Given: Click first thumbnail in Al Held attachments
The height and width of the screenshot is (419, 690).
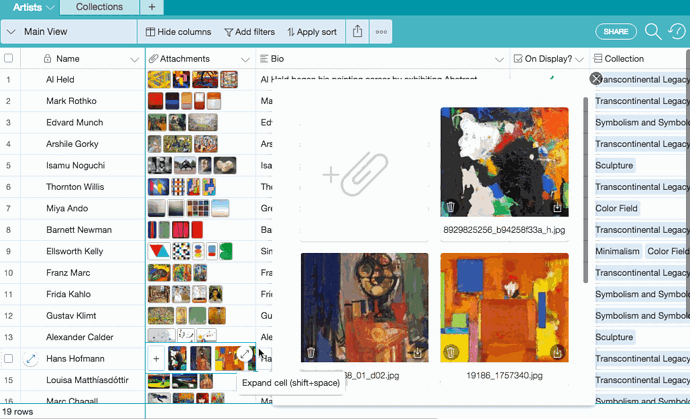Looking at the screenshot, I should [159, 79].
